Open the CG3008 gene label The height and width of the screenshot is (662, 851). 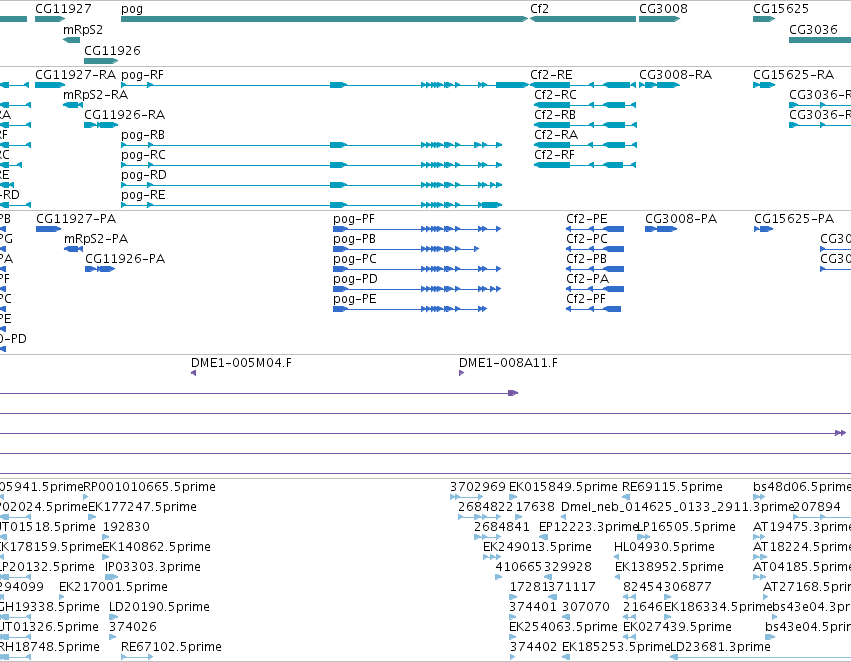(663, 9)
